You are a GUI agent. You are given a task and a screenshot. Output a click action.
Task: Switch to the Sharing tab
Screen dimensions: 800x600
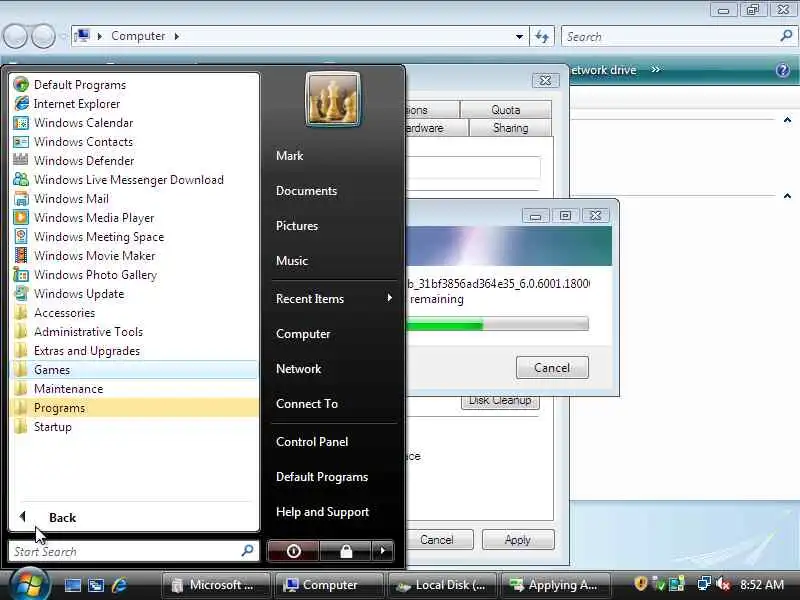[x=510, y=128]
